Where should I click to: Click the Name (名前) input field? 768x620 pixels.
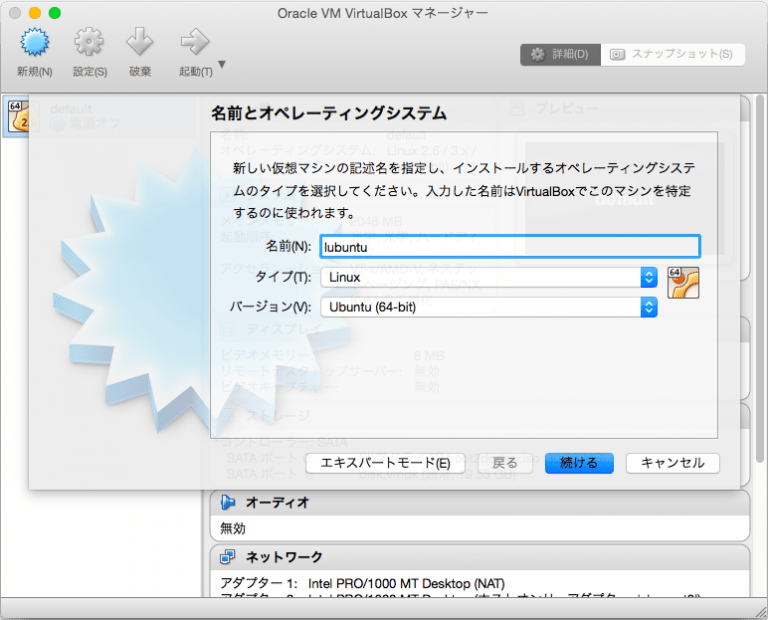[x=510, y=247]
